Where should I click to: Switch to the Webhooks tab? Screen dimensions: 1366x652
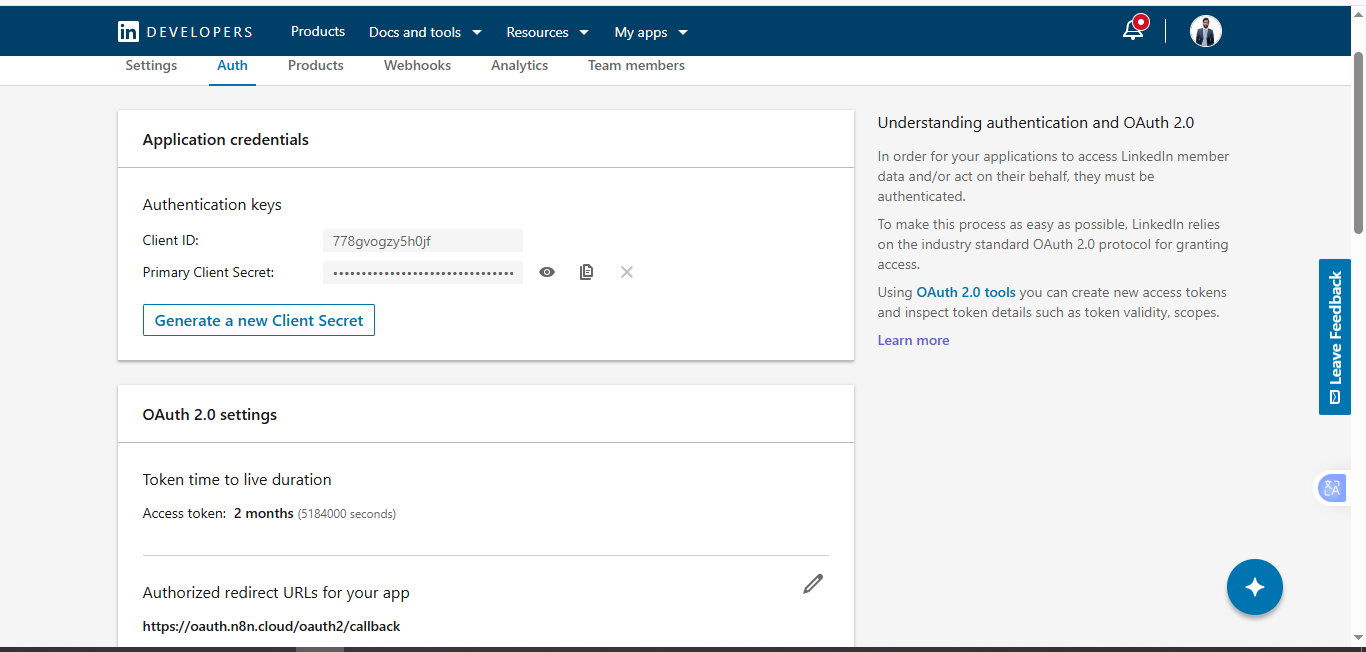[x=417, y=66]
